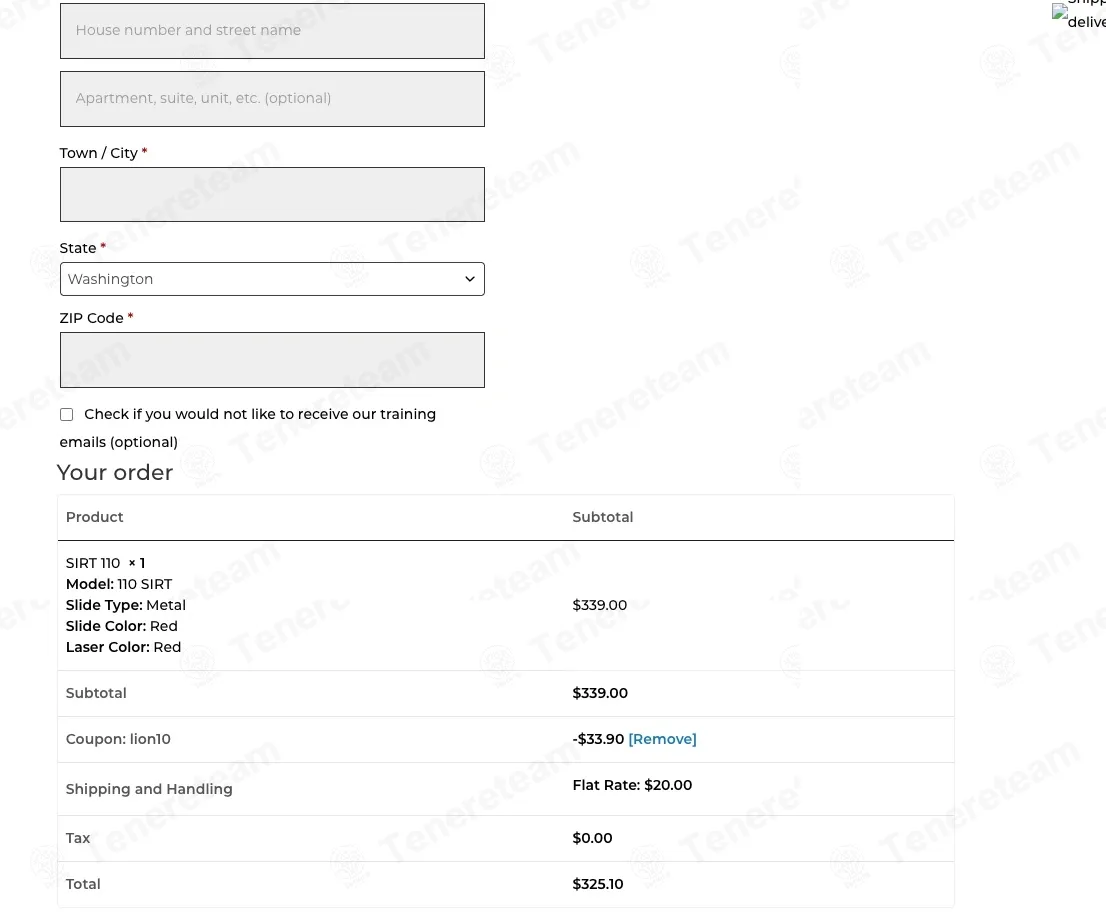Open the State dropdown showing Washington

(x=260, y=279)
